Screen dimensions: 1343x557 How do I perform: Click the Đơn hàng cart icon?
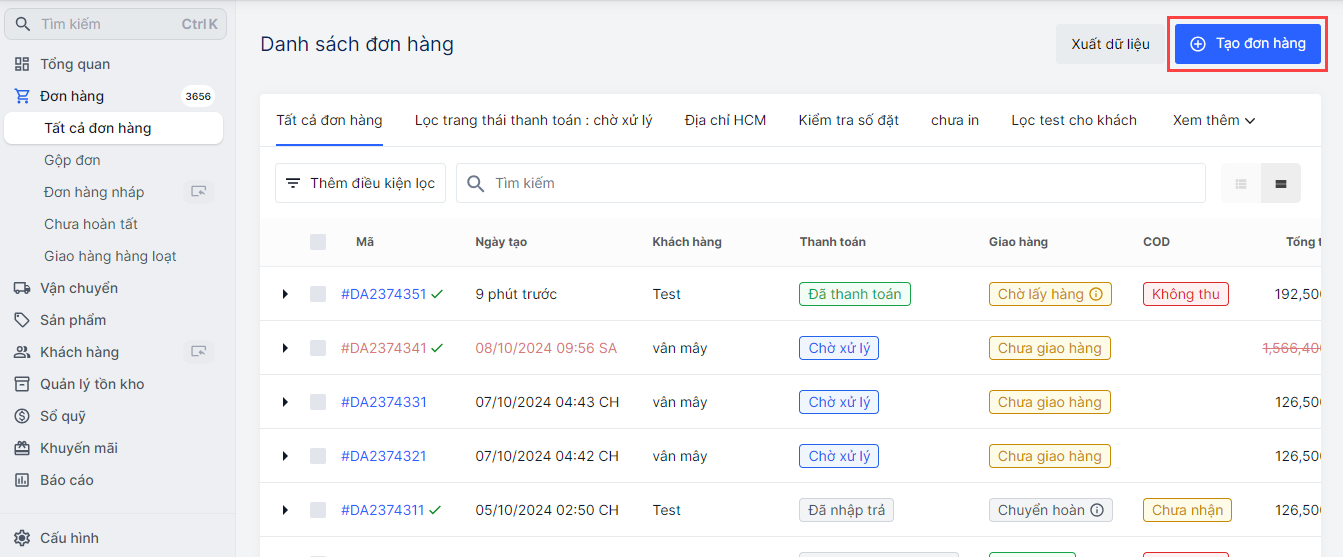coord(22,96)
